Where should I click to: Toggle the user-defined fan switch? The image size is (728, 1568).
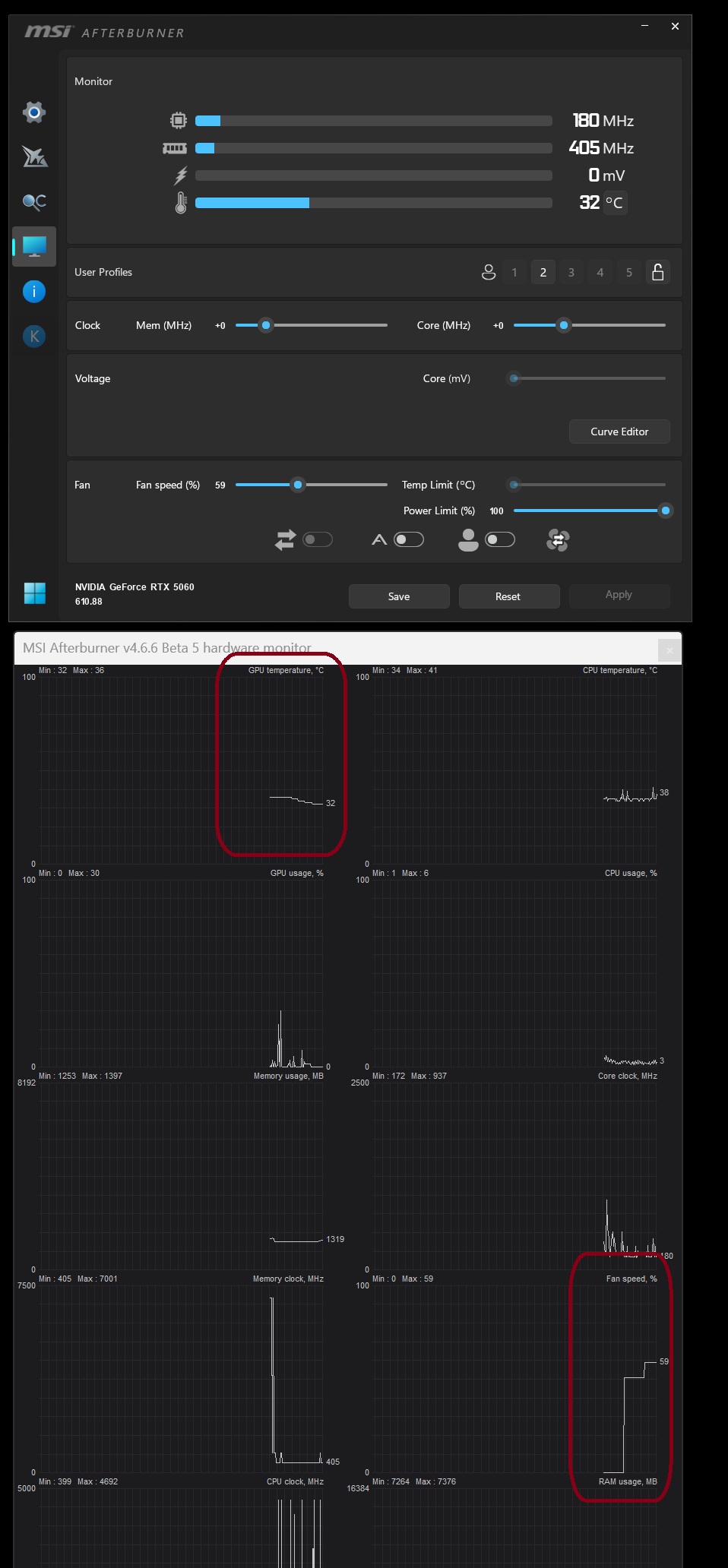(x=500, y=539)
